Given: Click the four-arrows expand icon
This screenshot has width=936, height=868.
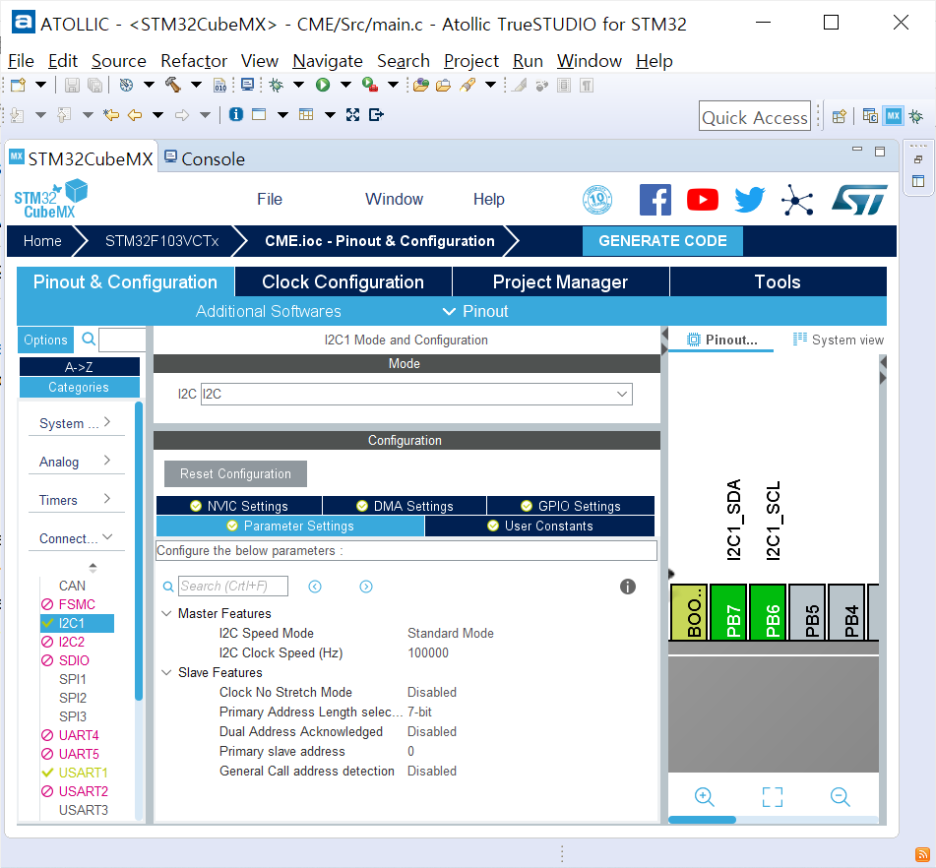Looking at the screenshot, I should click(x=353, y=115).
